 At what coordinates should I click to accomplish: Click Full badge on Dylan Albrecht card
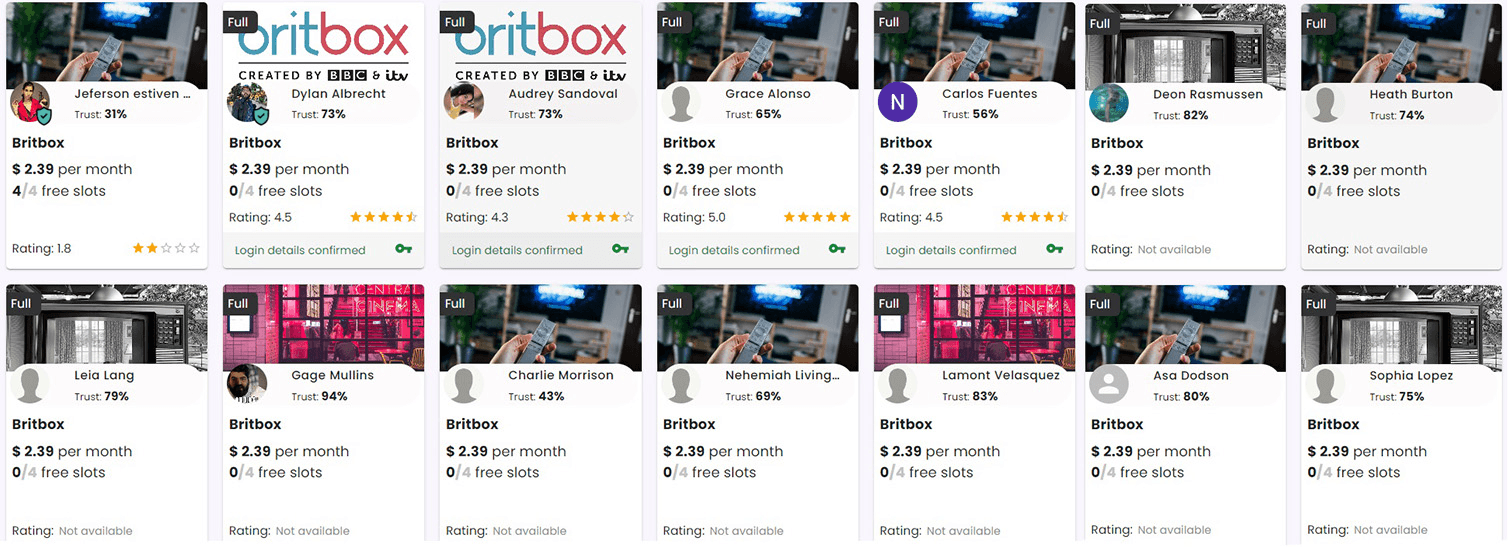pos(240,22)
